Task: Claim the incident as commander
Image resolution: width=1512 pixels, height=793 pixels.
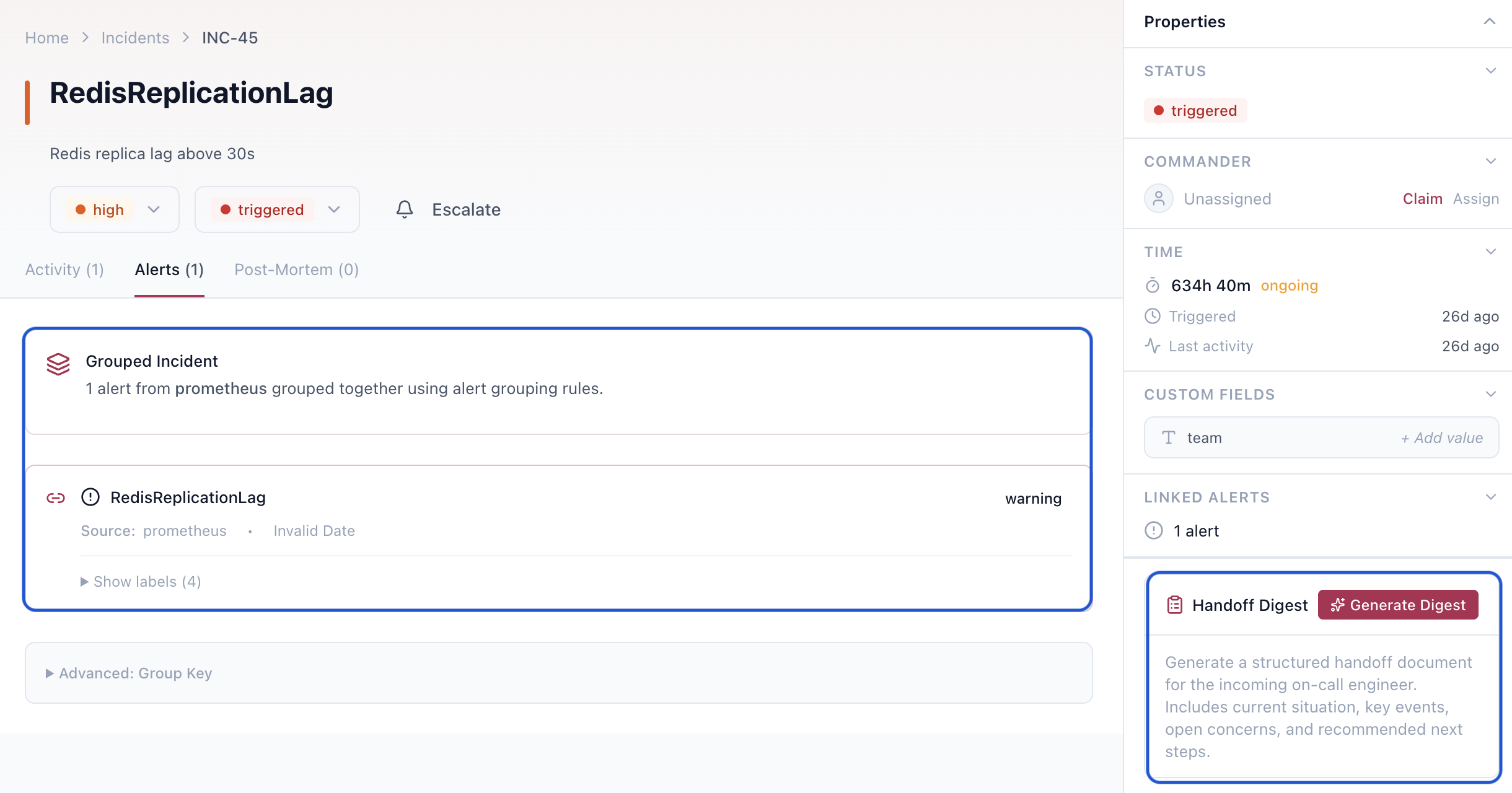Action: 1422,199
